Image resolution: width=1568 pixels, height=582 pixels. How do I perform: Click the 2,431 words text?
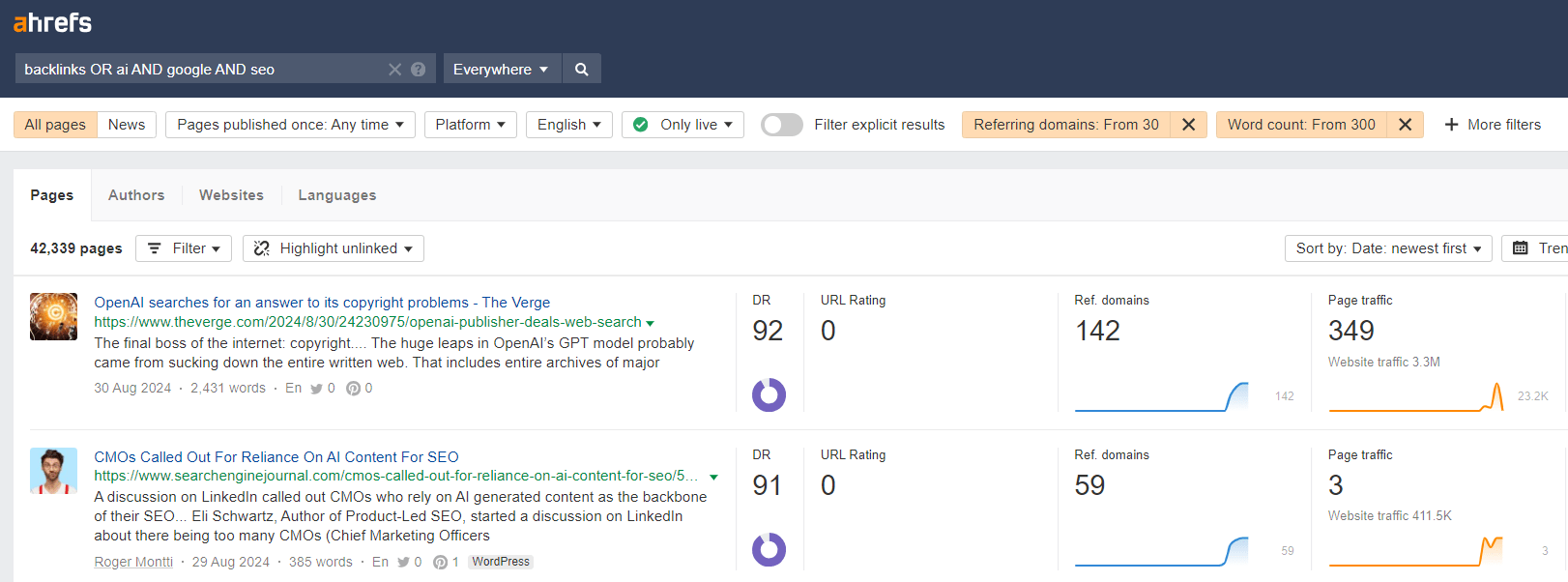[x=228, y=389]
